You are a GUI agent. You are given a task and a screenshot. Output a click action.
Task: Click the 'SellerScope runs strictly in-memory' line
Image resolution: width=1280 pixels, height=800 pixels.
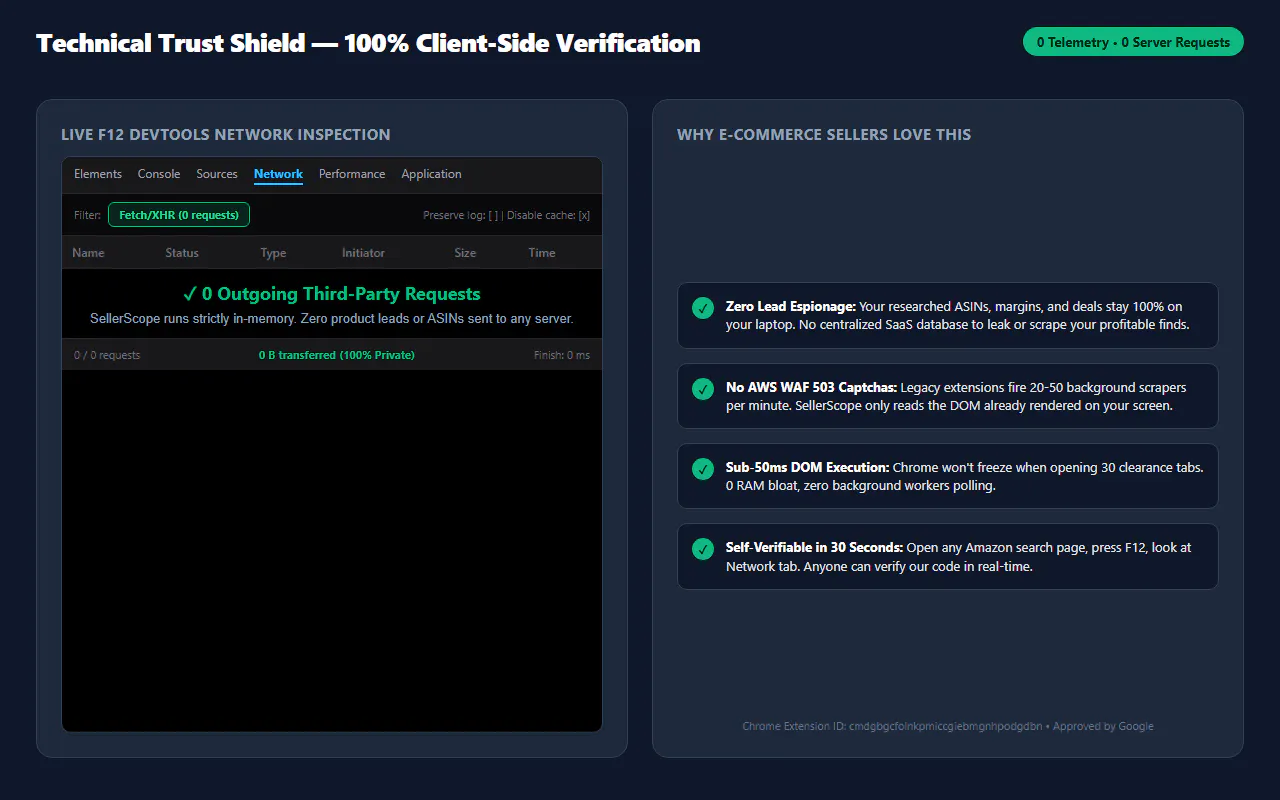pyautogui.click(x=332, y=319)
